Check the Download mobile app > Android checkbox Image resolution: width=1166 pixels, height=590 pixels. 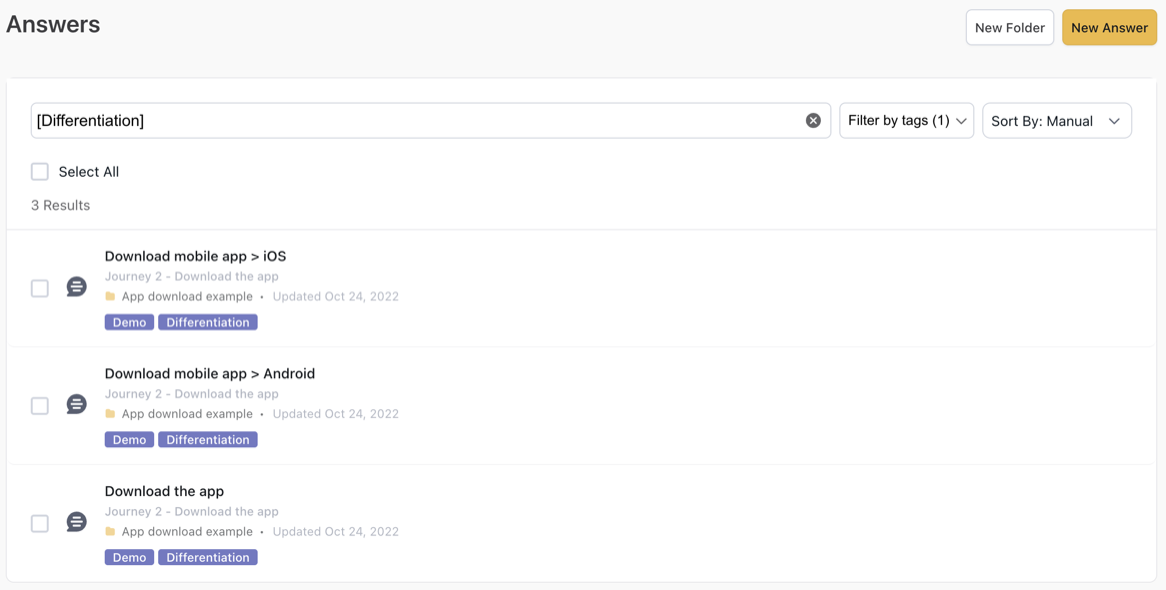pyautogui.click(x=40, y=406)
